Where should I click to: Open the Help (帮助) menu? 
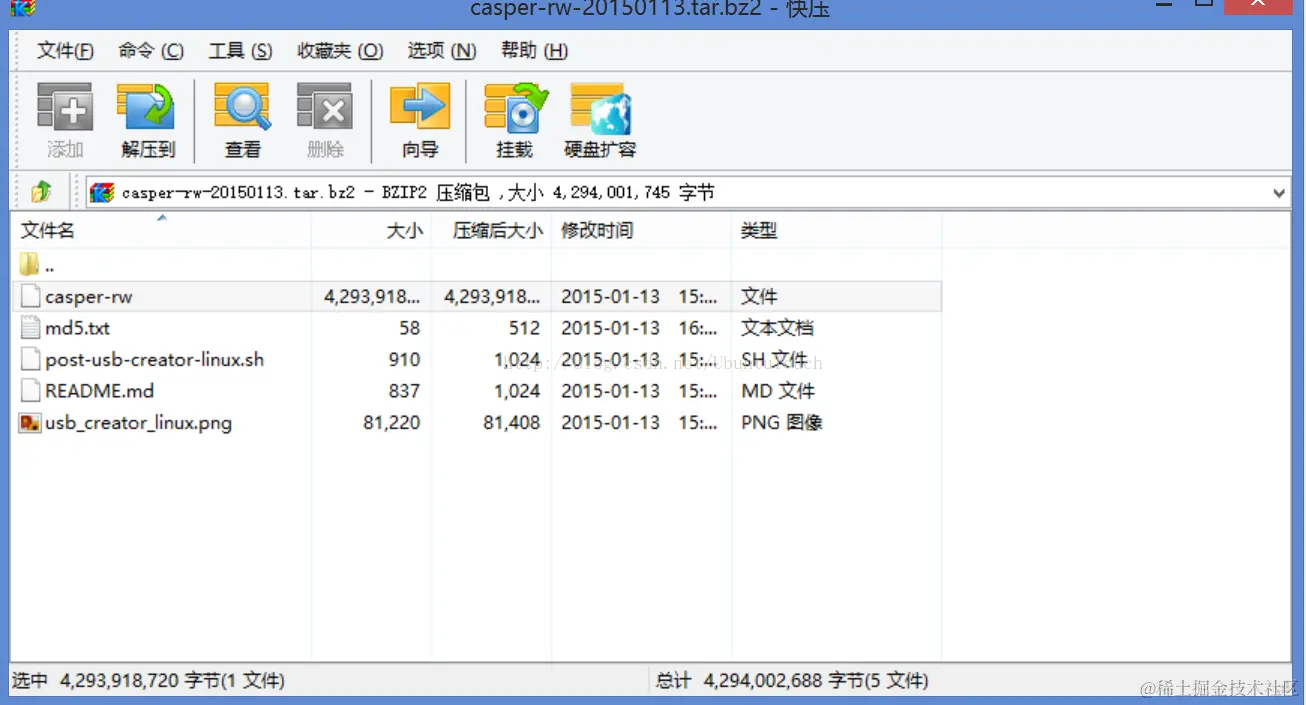[x=534, y=50]
